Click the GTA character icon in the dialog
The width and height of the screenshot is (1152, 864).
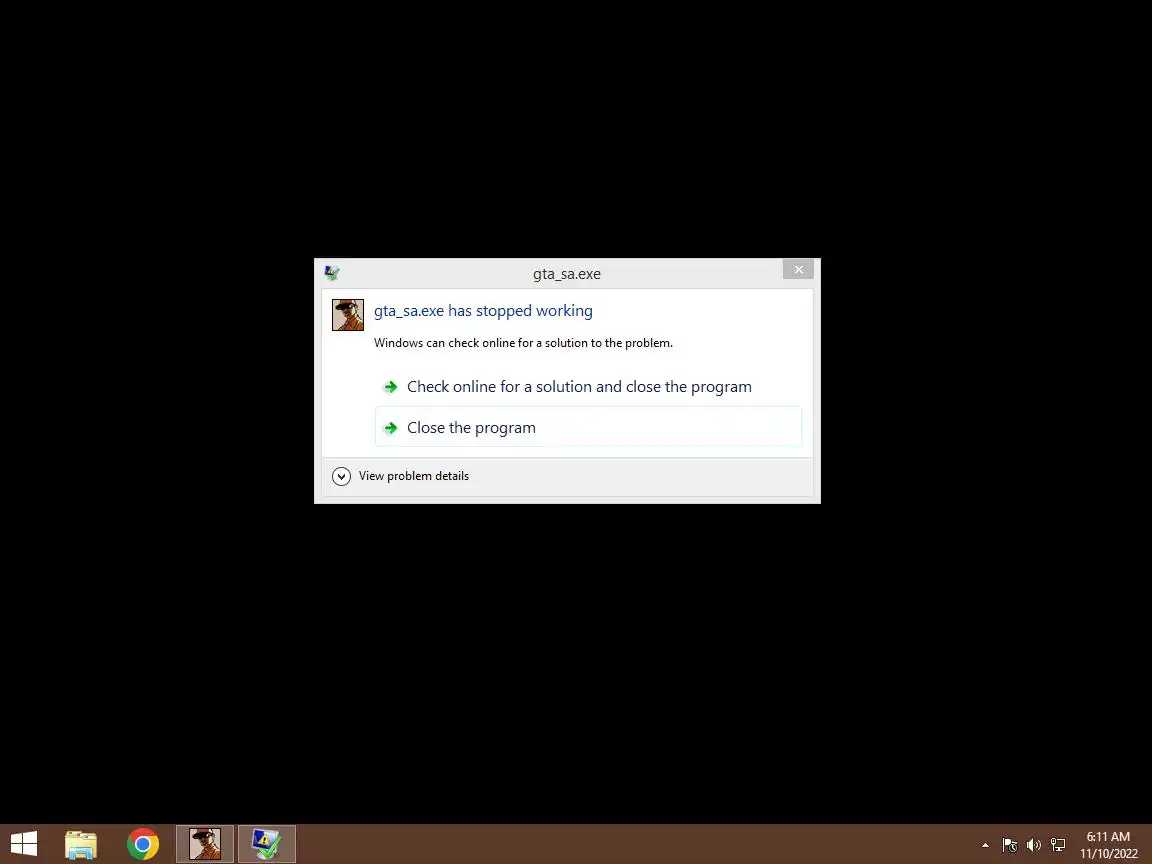[x=348, y=315]
